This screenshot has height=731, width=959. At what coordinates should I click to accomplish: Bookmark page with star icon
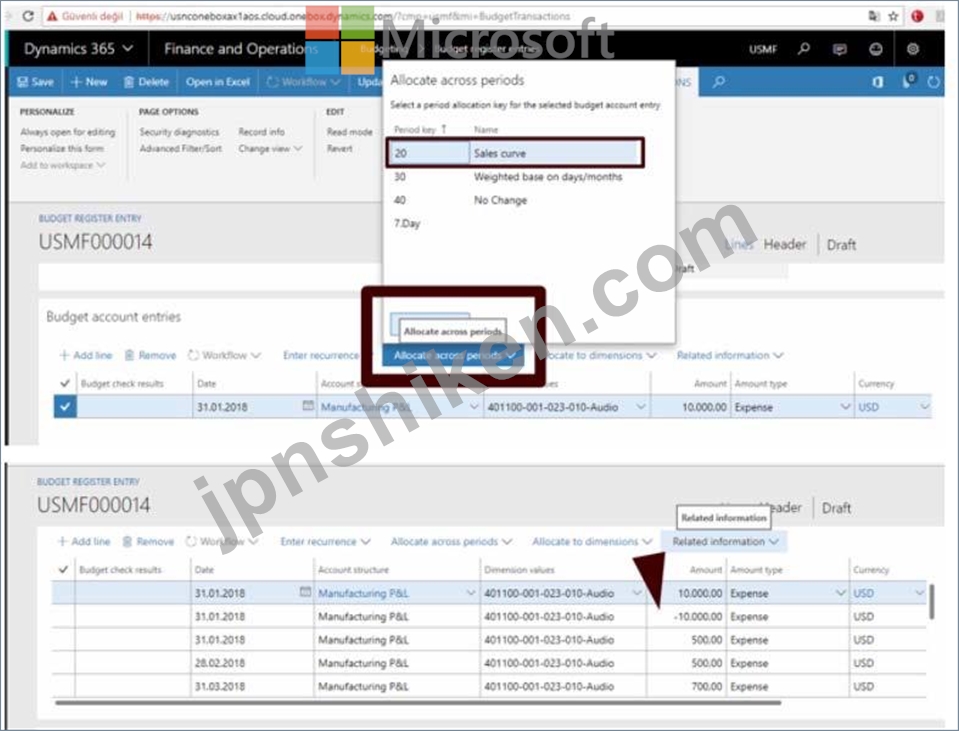[893, 17]
